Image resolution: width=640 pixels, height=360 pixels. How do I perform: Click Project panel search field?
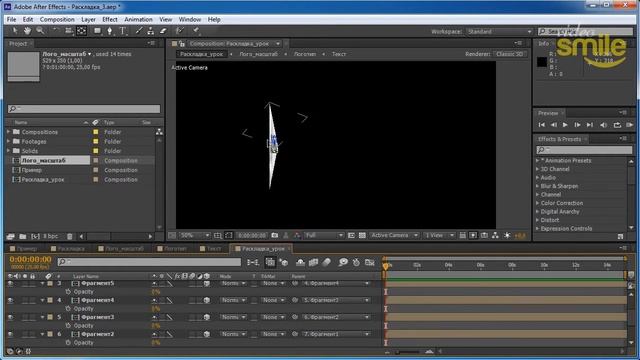(x=84, y=109)
